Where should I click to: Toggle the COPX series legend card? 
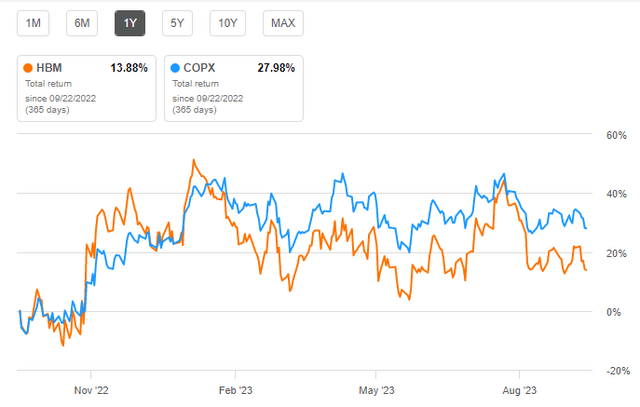coord(233,88)
